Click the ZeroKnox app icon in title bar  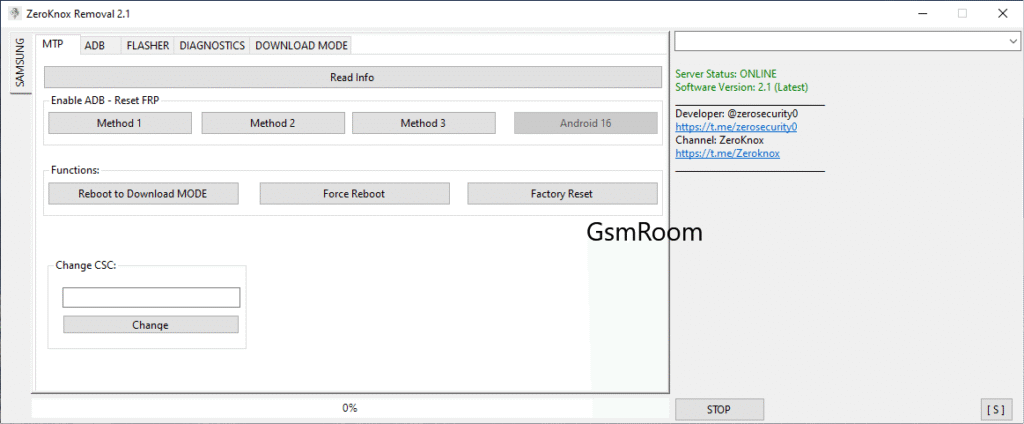(x=13, y=14)
